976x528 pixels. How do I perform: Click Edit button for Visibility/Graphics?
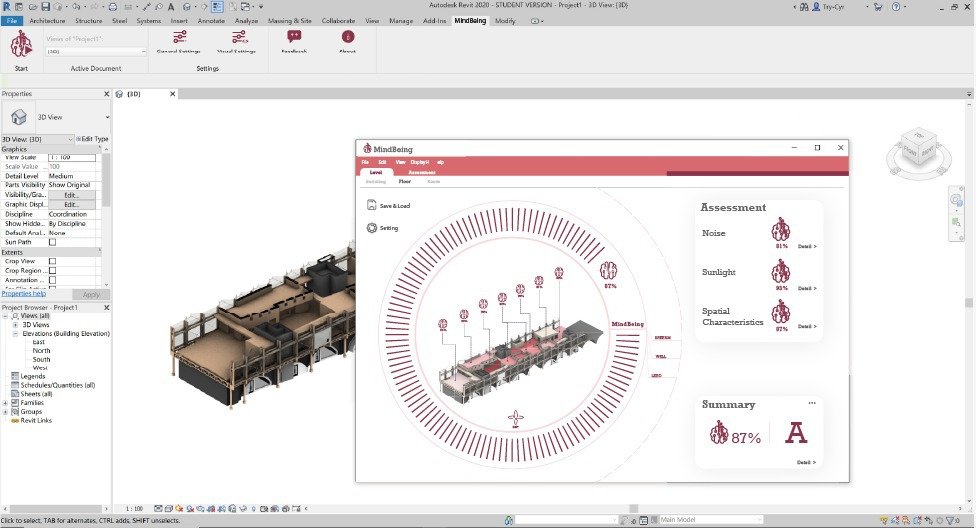pyautogui.click(x=72, y=195)
